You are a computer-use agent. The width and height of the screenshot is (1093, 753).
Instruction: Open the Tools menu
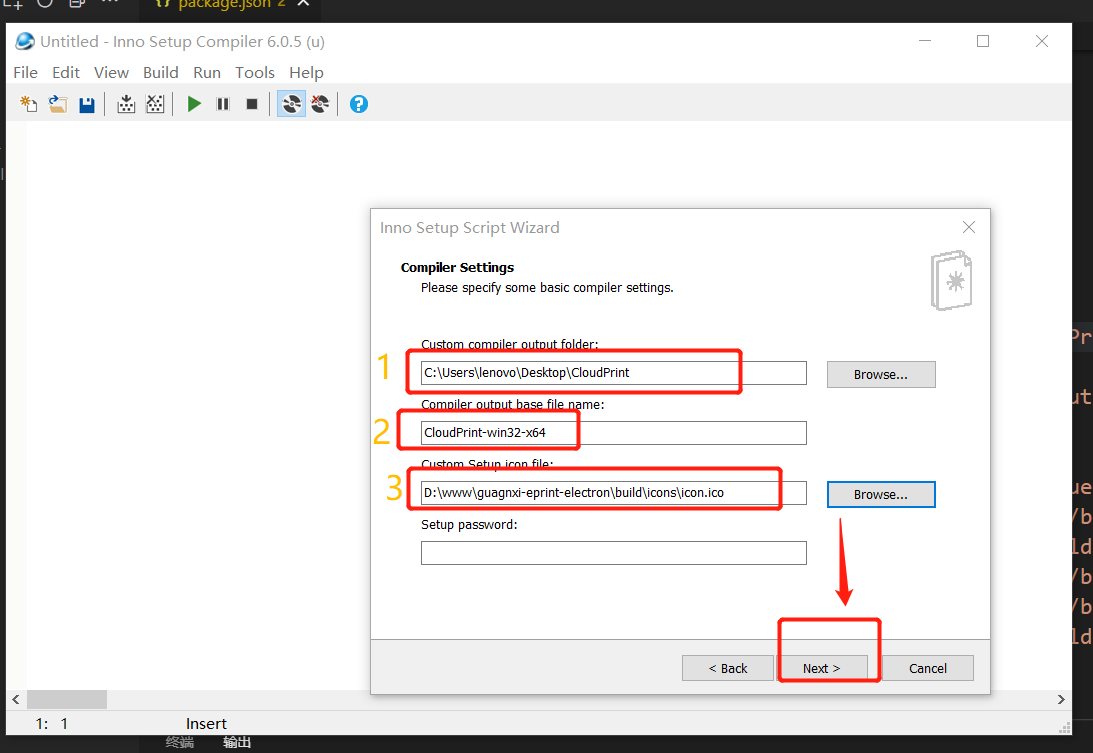[255, 73]
